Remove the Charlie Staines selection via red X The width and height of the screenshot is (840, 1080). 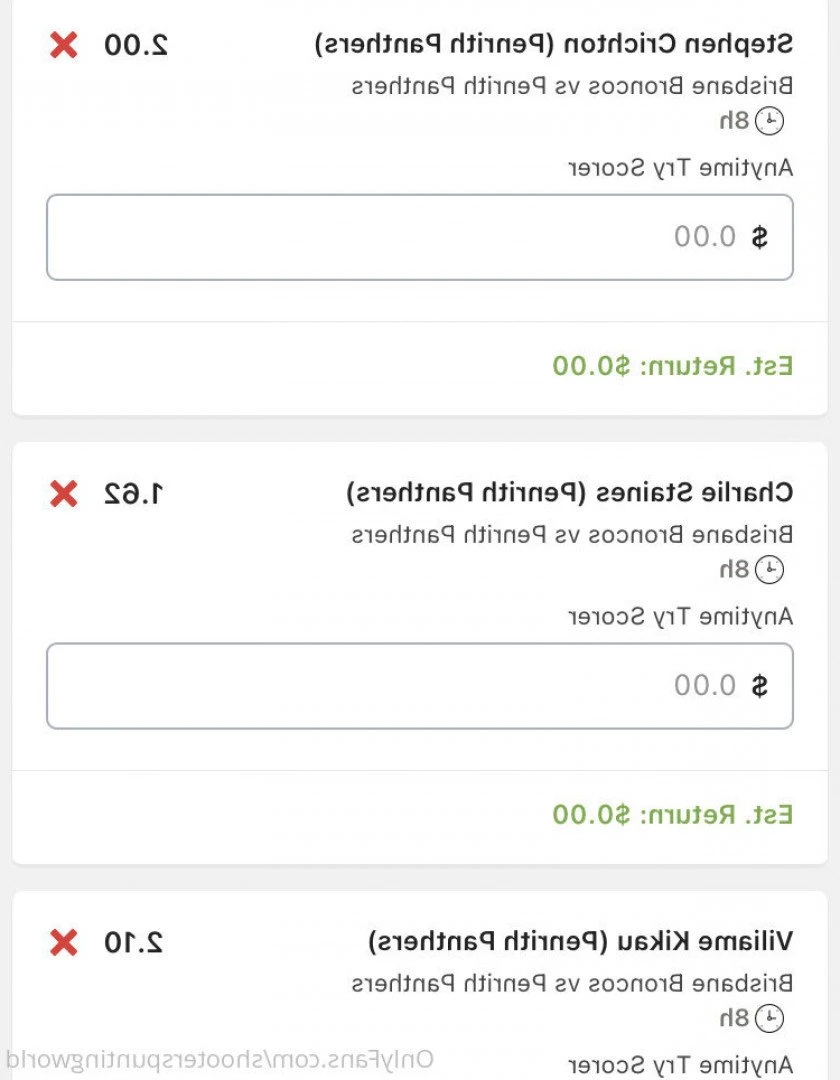63,494
